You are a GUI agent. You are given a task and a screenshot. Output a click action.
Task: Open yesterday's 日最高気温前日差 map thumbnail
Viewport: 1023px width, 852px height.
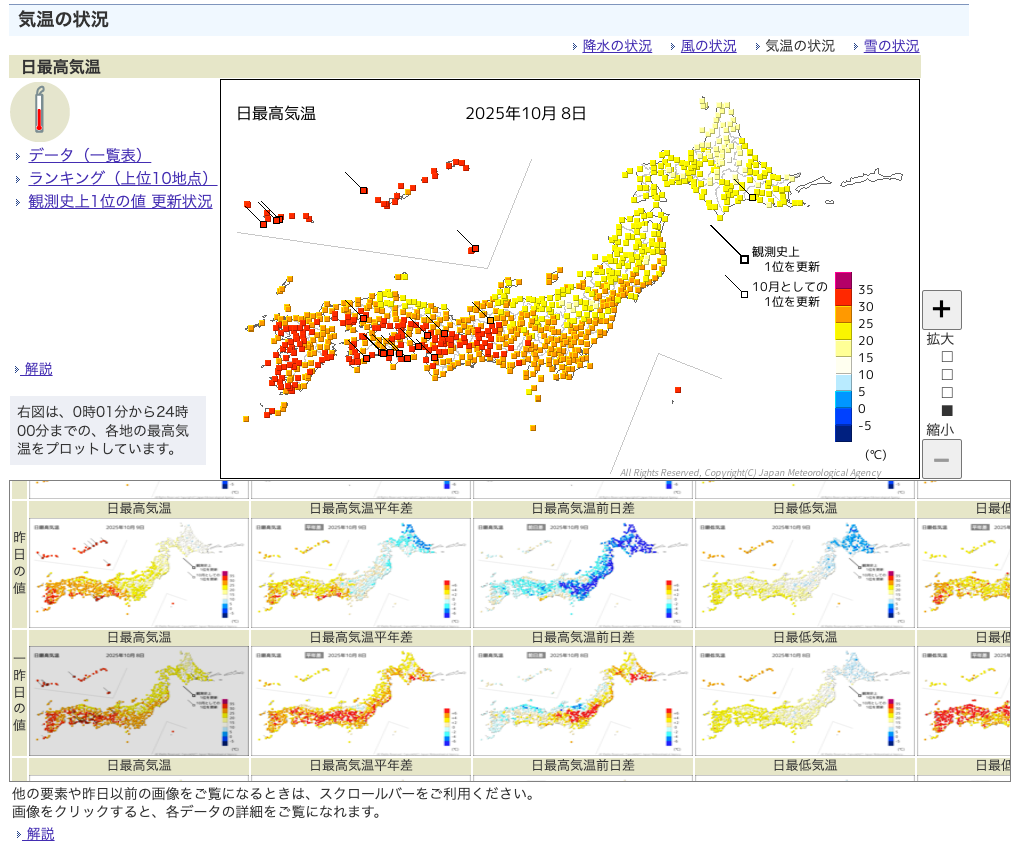click(x=582, y=573)
